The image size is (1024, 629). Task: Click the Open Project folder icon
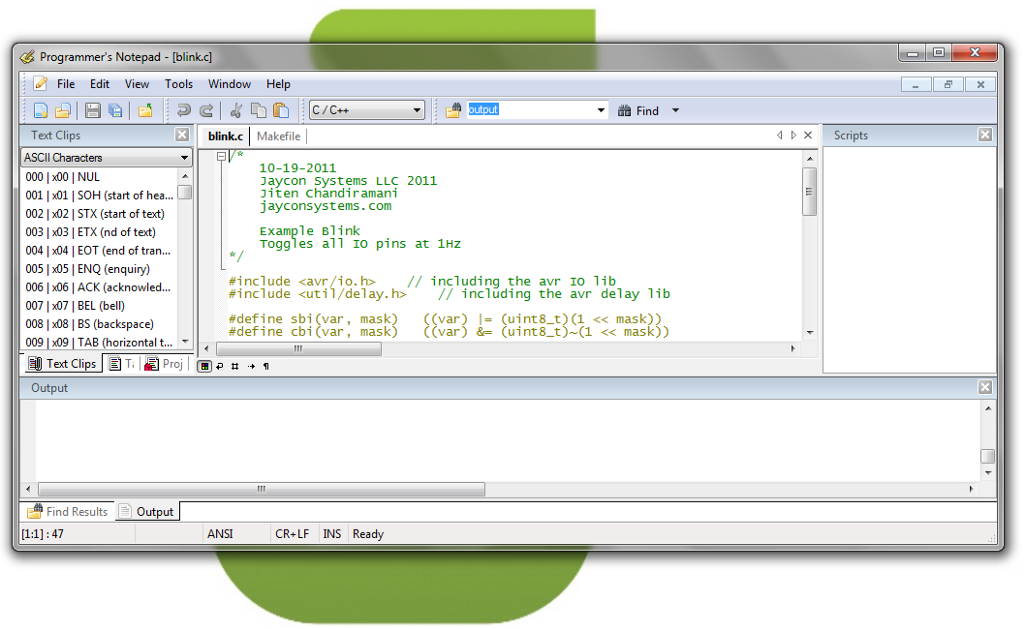pos(145,110)
